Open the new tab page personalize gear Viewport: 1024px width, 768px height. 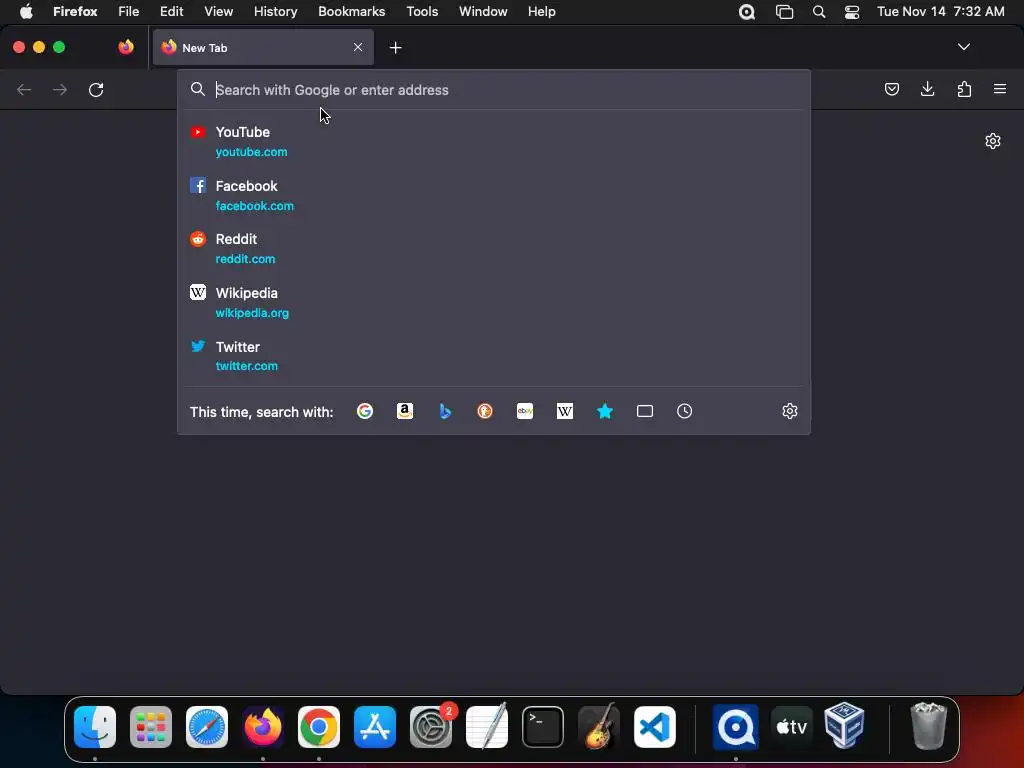pyautogui.click(x=993, y=141)
